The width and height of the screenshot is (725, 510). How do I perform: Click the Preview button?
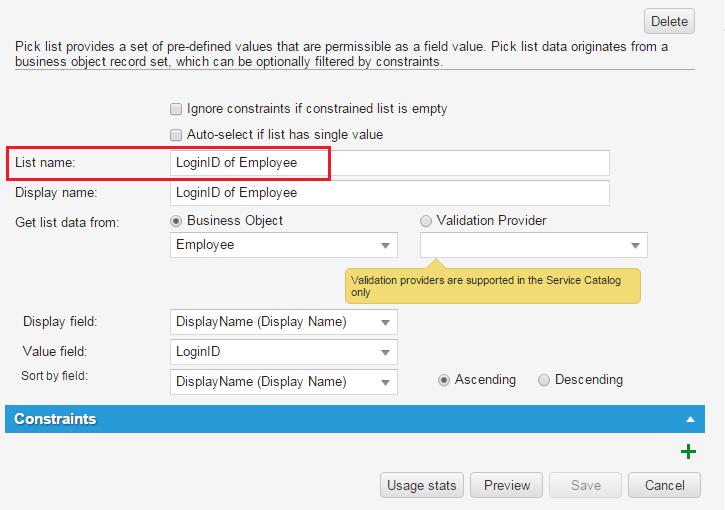507,486
